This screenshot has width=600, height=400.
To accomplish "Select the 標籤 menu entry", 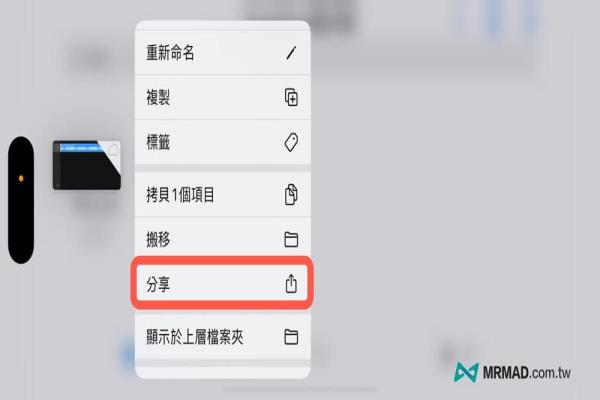I will coord(223,142).
